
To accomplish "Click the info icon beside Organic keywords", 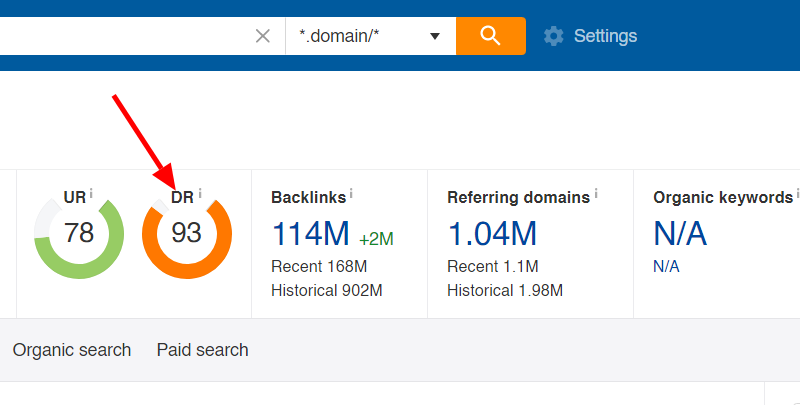I will point(797,194).
